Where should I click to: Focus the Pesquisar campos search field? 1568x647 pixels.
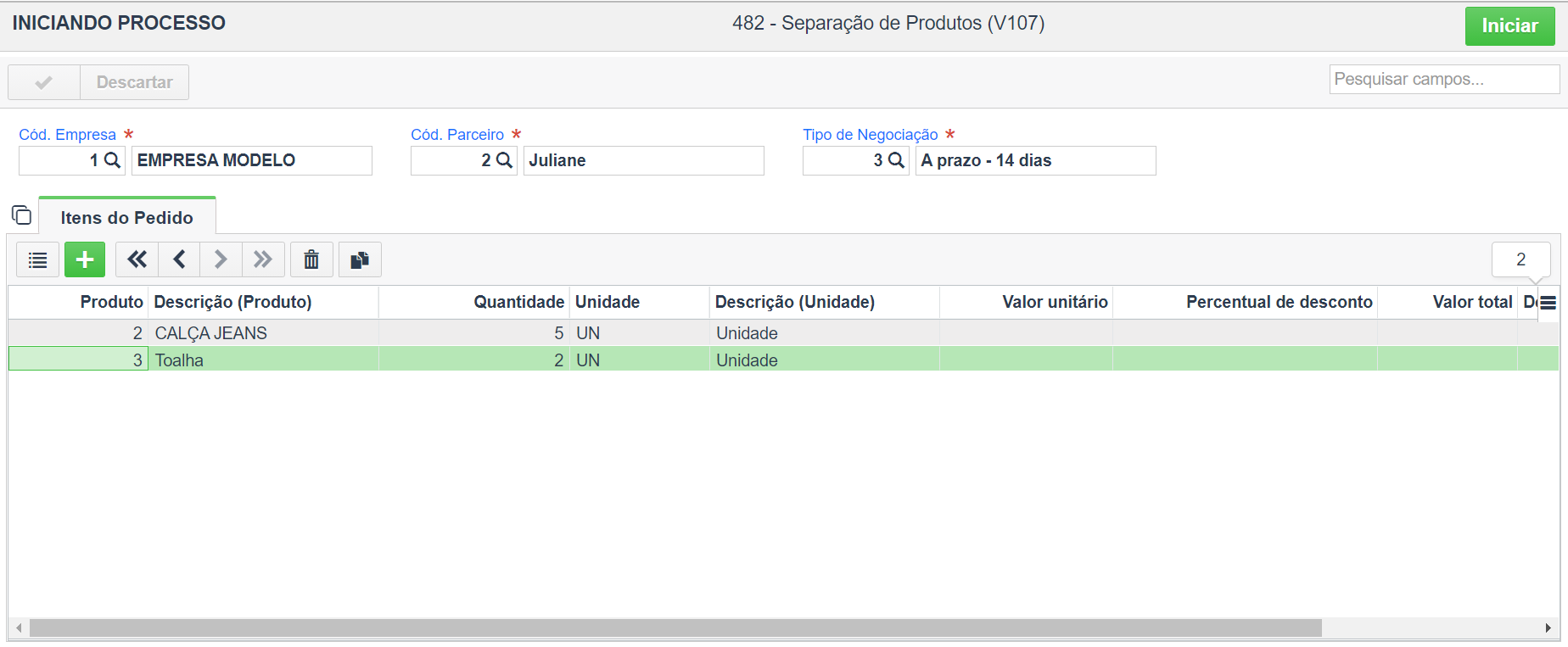point(1444,79)
